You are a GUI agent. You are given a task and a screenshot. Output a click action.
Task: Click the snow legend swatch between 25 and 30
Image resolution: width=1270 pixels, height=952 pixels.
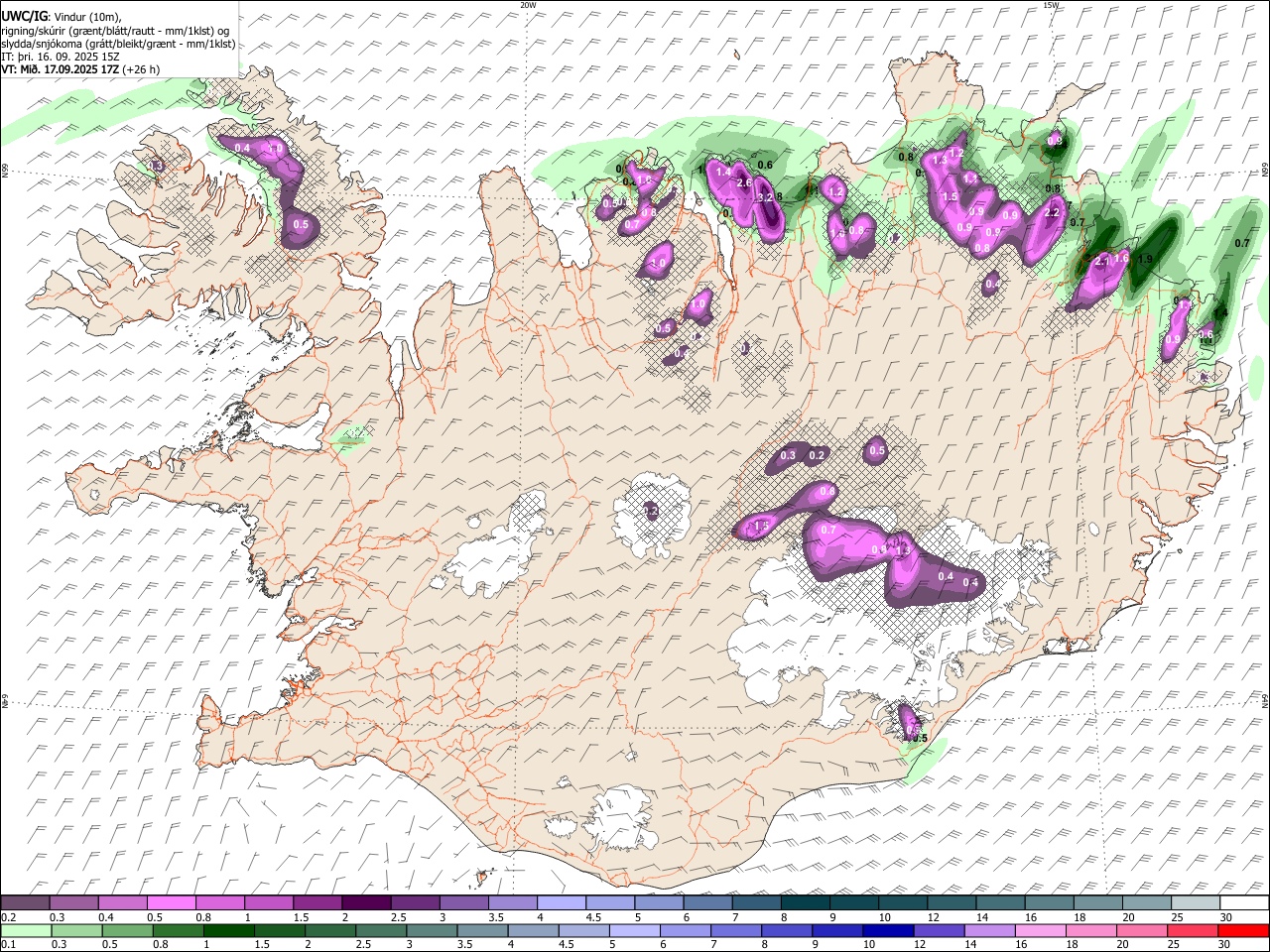click(x=1196, y=903)
